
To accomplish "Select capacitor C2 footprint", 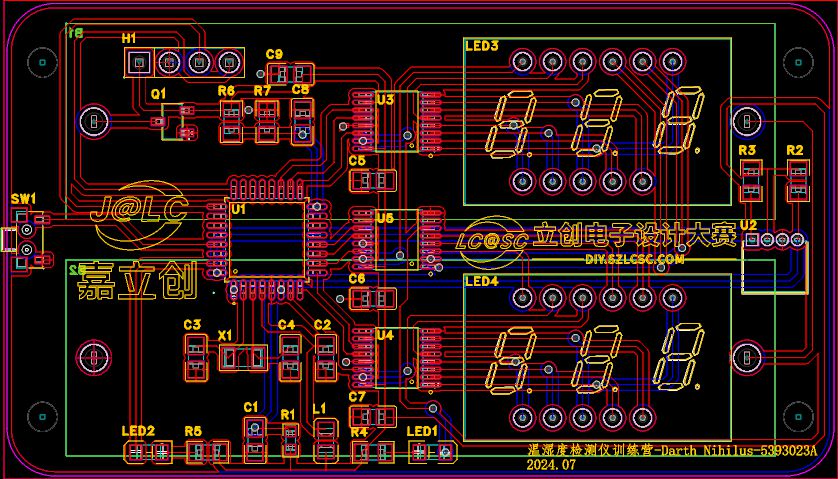I will click(325, 358).
